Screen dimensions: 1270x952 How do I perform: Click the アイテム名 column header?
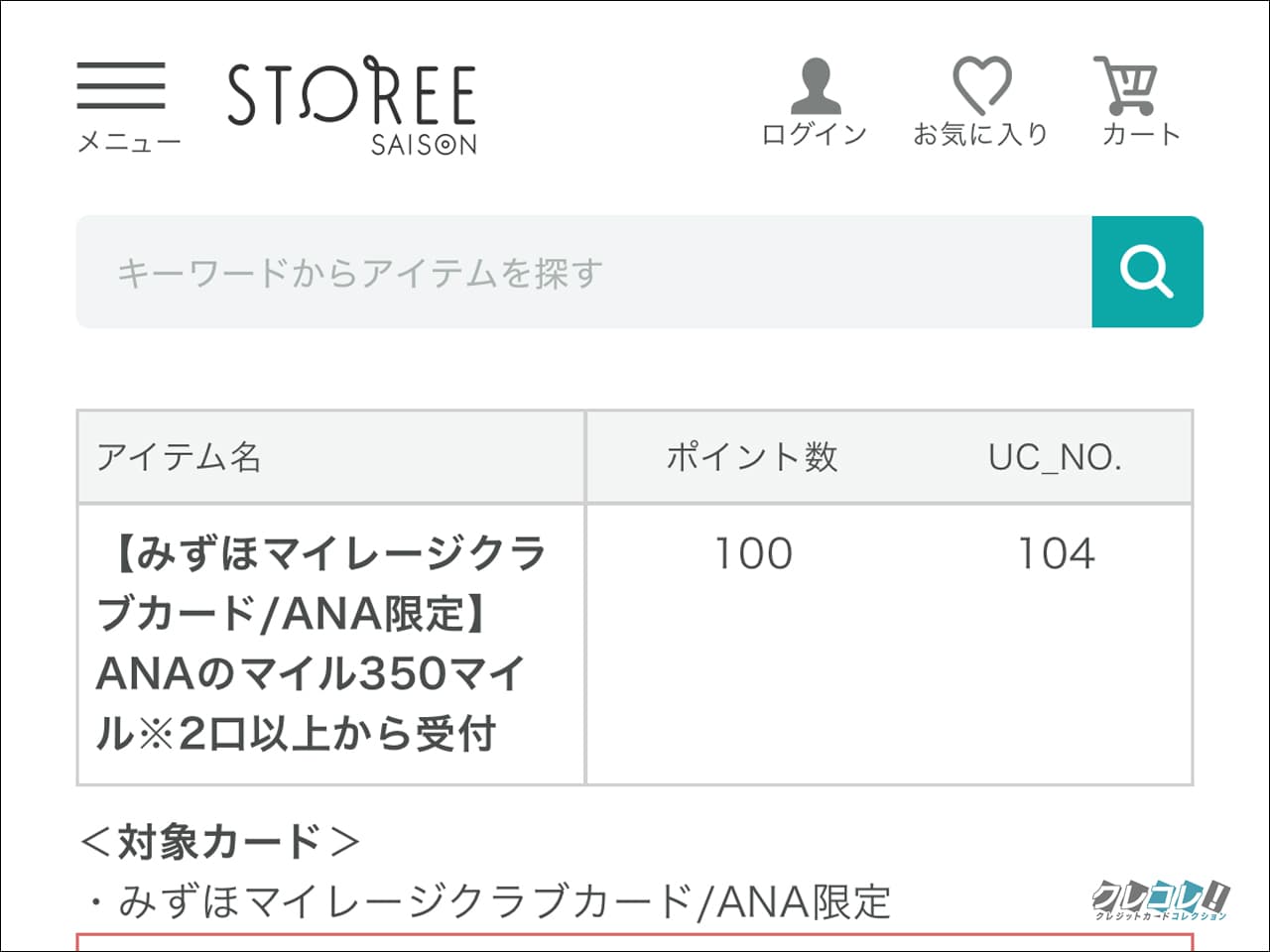coord(179,457)
